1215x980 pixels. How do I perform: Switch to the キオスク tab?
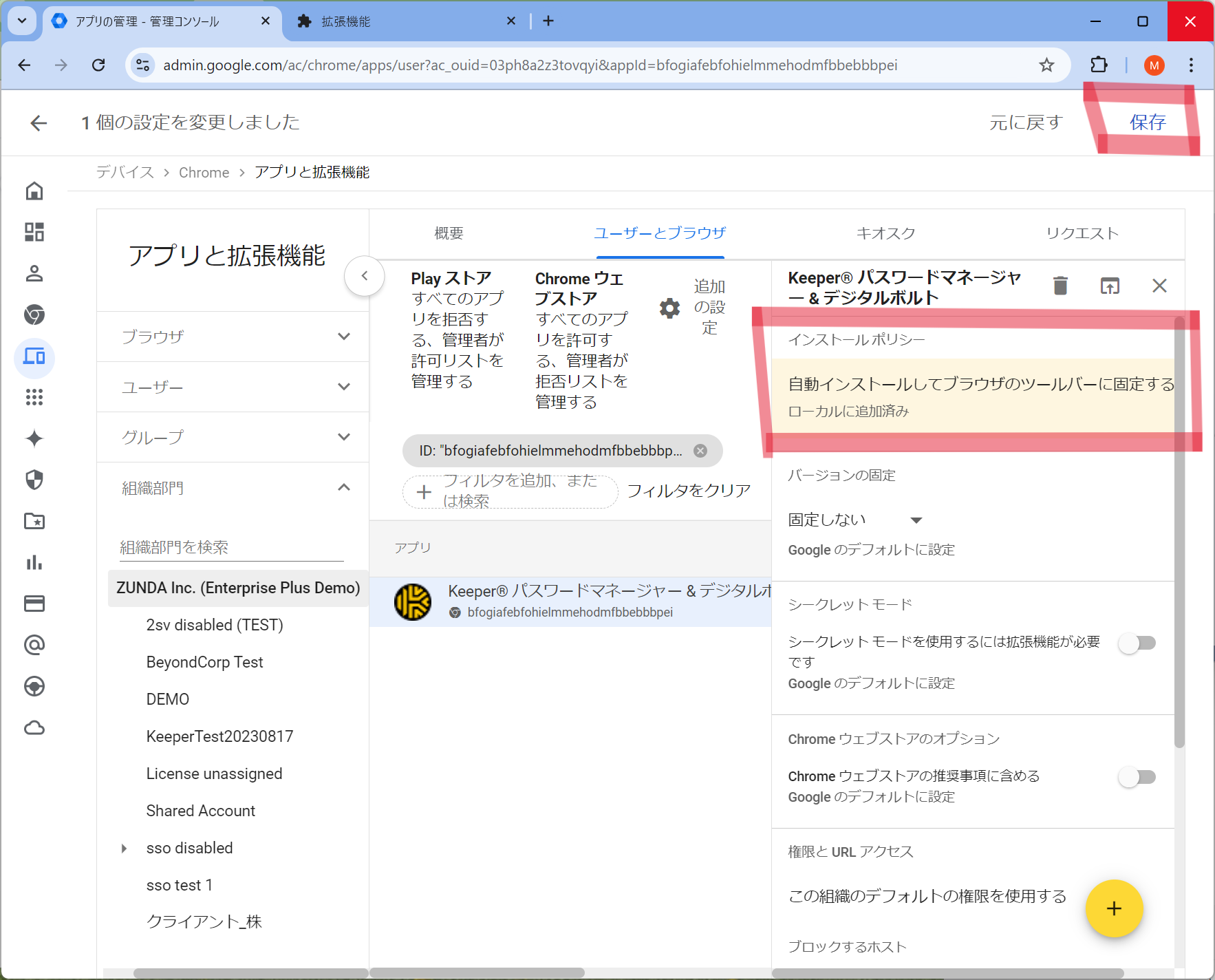(885, 233)
